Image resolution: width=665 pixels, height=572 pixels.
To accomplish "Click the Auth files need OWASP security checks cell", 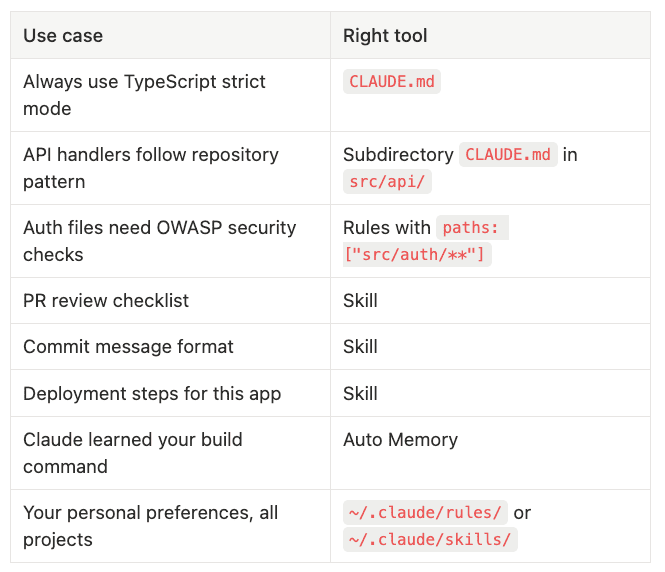I will coord(170,241).
